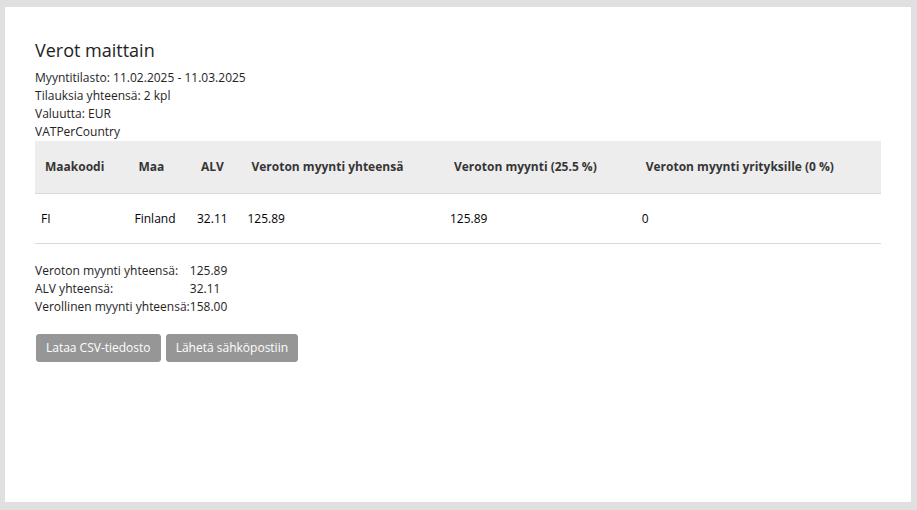Click Veroton myynti yhteensä column header
The image size is (917, 510).
(x=327, y=167)
